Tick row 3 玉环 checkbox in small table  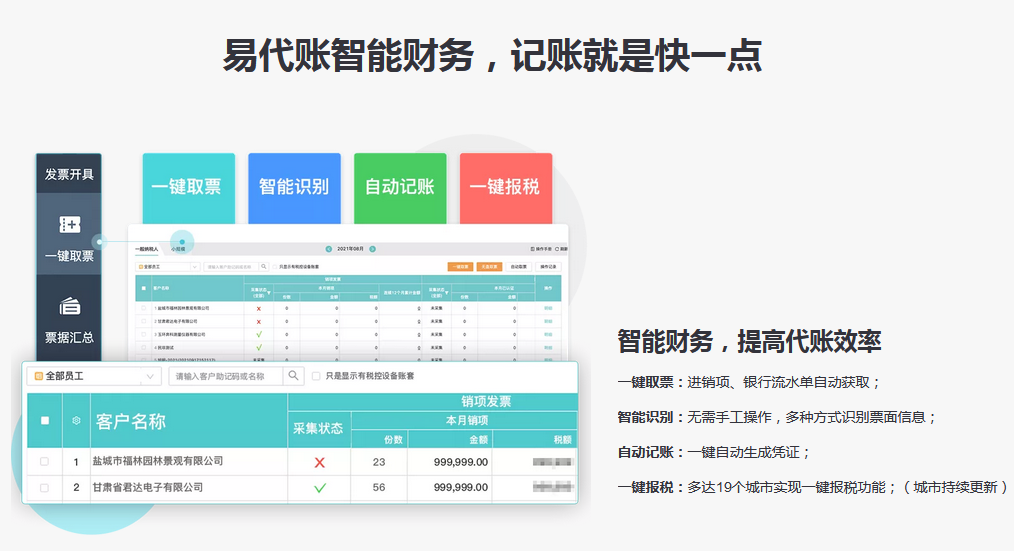pos(144,334)
